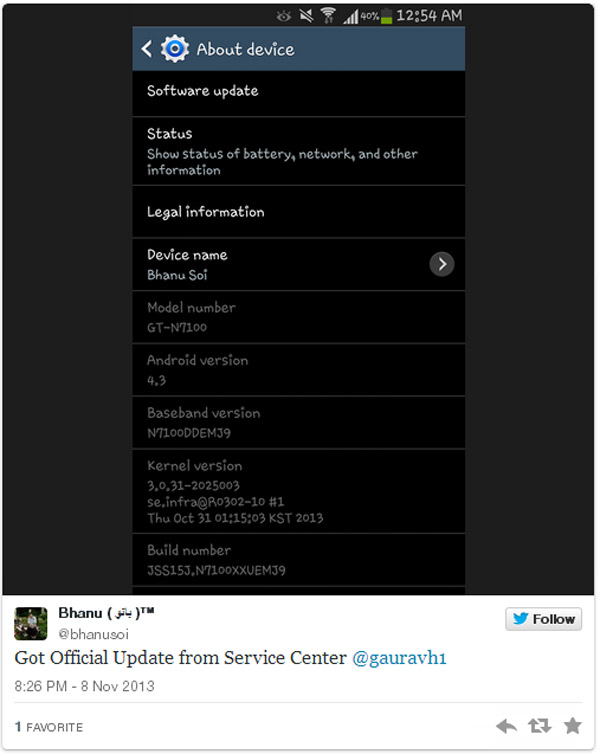Click the reply arrow icon on tweet

[507, 726]
